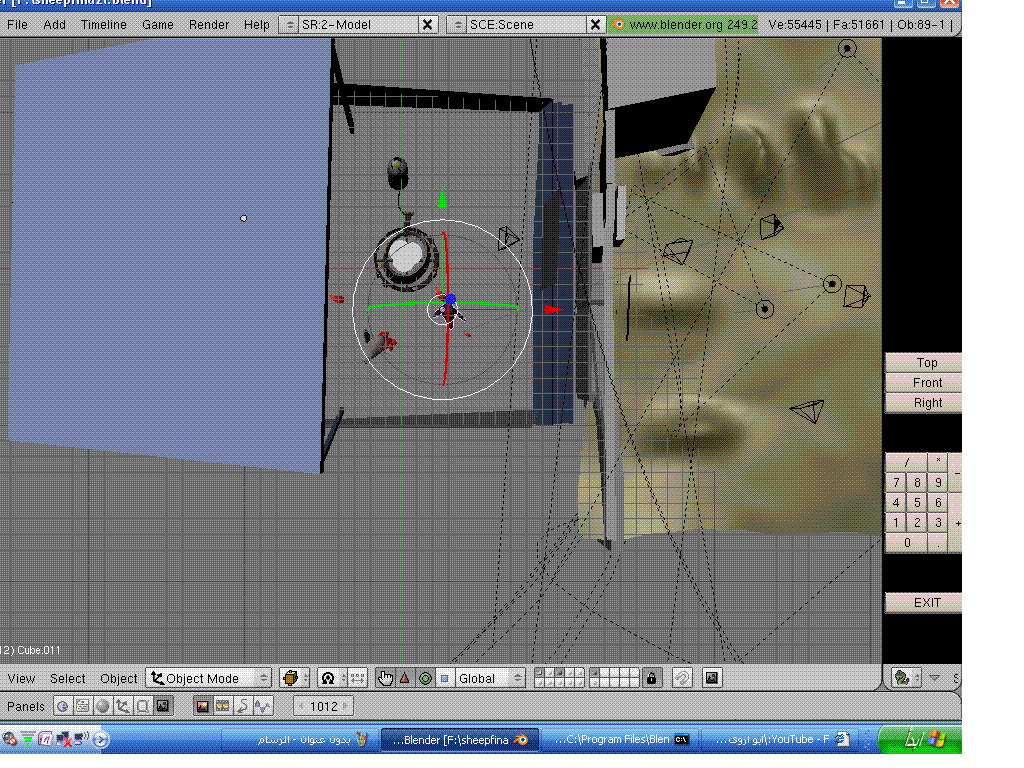Open the Object Mode selector
The height and width of the screenshot is (768, 1024).
(x=209, y=678)
